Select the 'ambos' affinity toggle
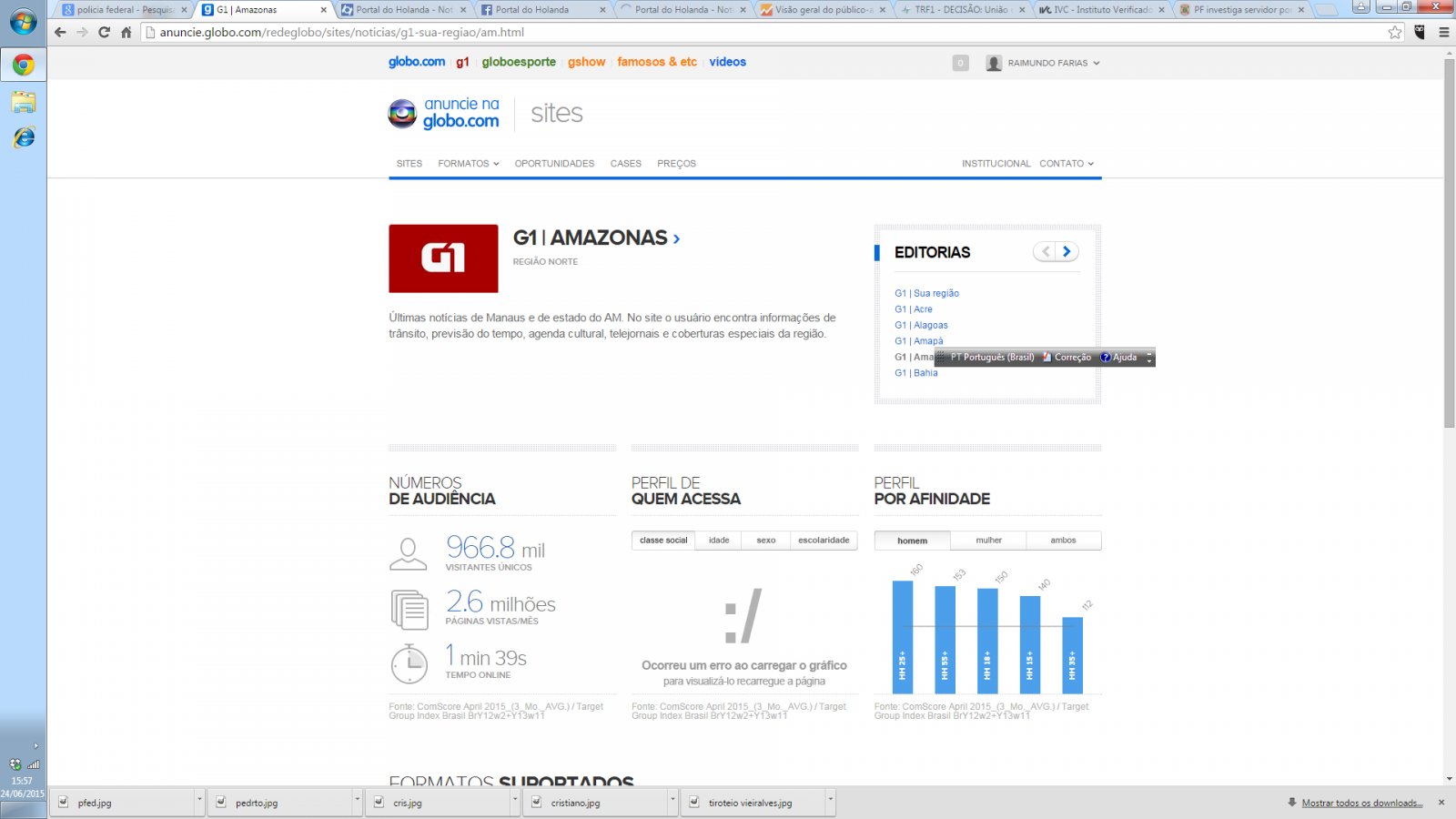This screenshot has height=819, width=1456. pyautogui.click(x=1063, y=541)
